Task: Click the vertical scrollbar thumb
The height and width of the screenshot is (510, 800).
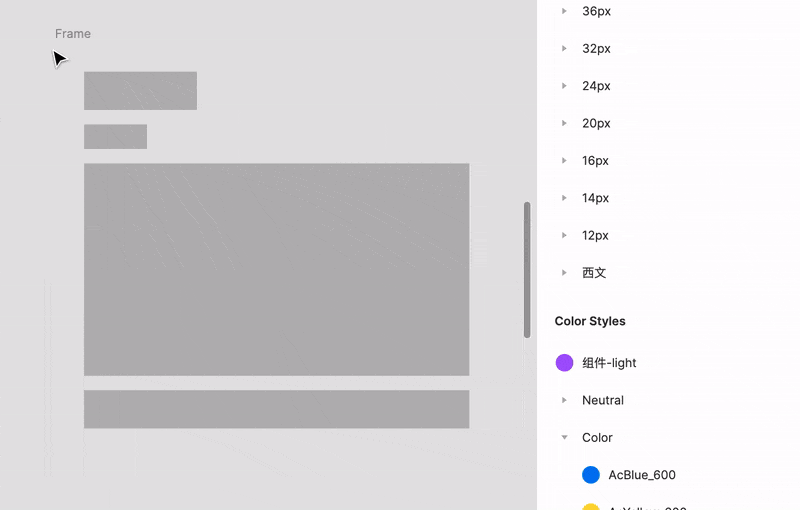Action: click(x=527, y=270)
